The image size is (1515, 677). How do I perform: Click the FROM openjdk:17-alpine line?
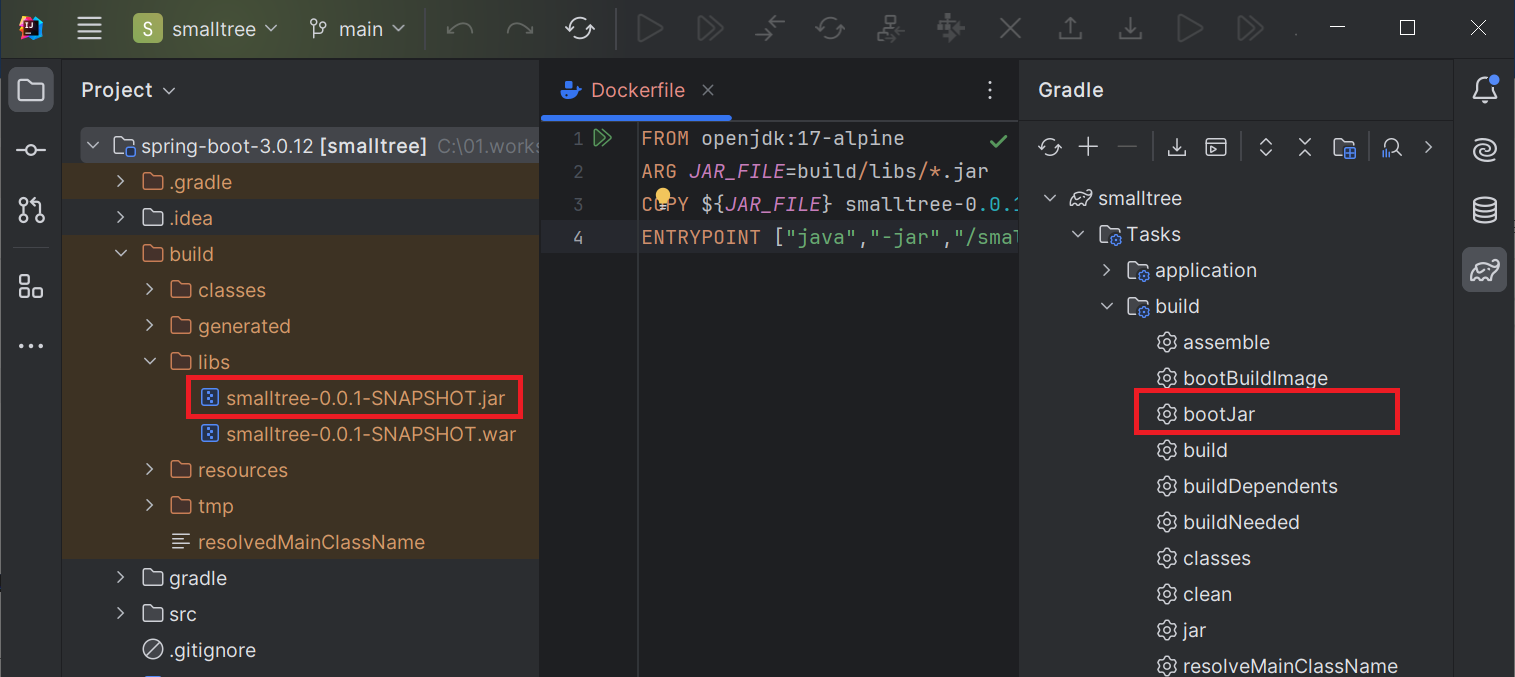[772, 138]
